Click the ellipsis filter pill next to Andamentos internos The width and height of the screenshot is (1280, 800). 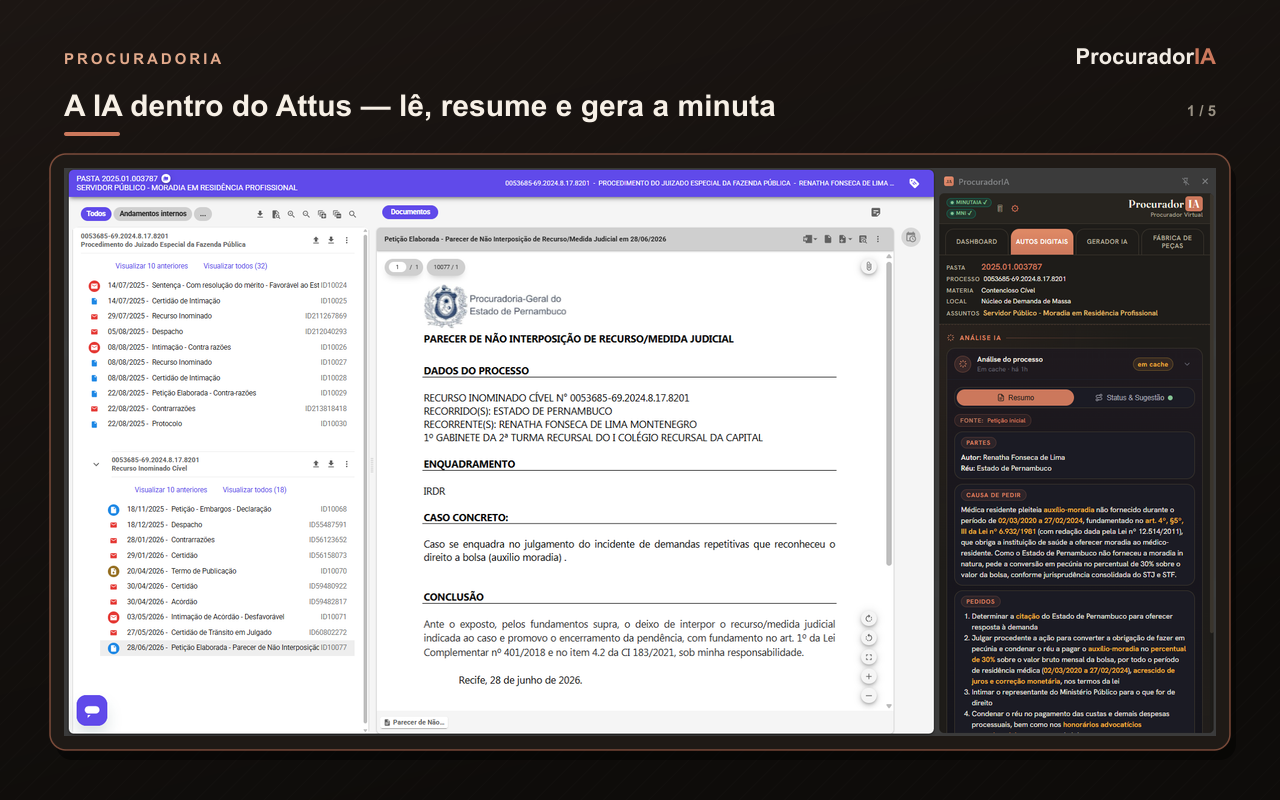[x=203, y=214]
